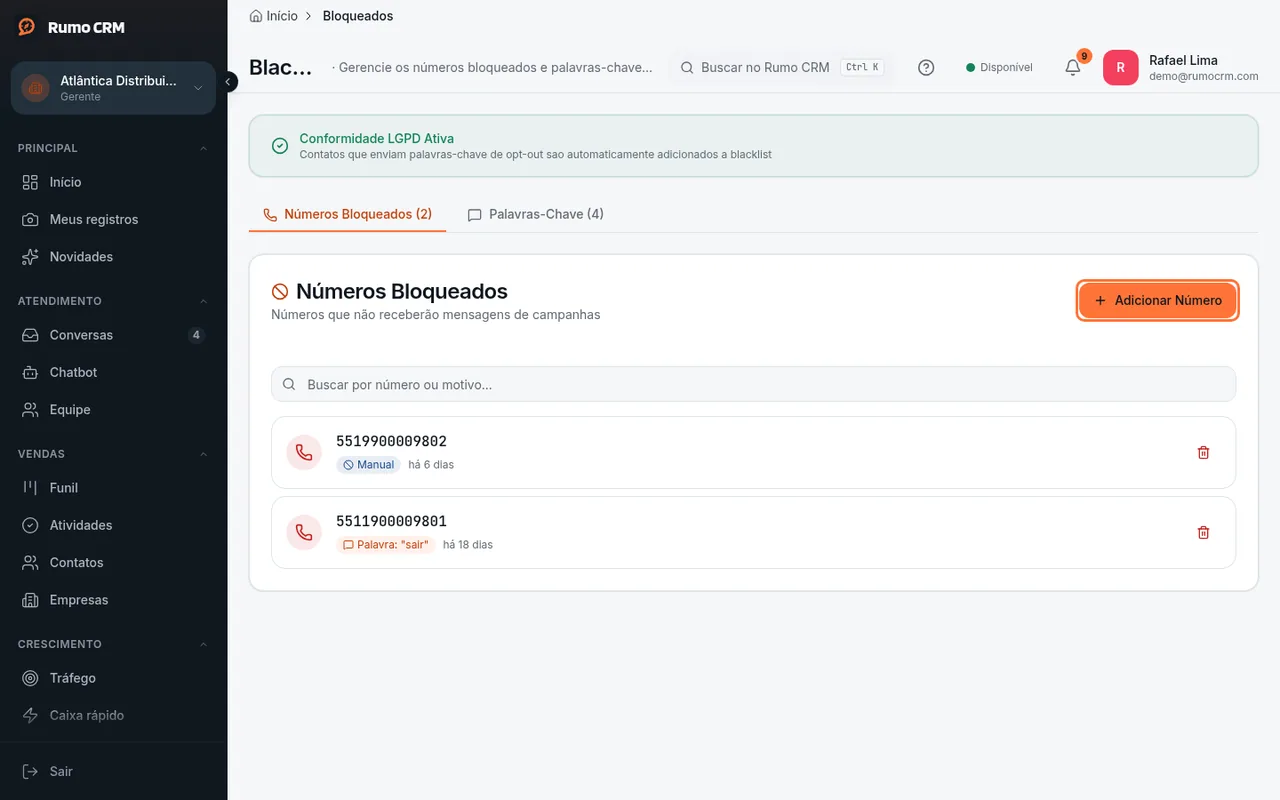Click the há 18 dias timestamp
The image size is (1280, 800).
(x=468, y=545)
